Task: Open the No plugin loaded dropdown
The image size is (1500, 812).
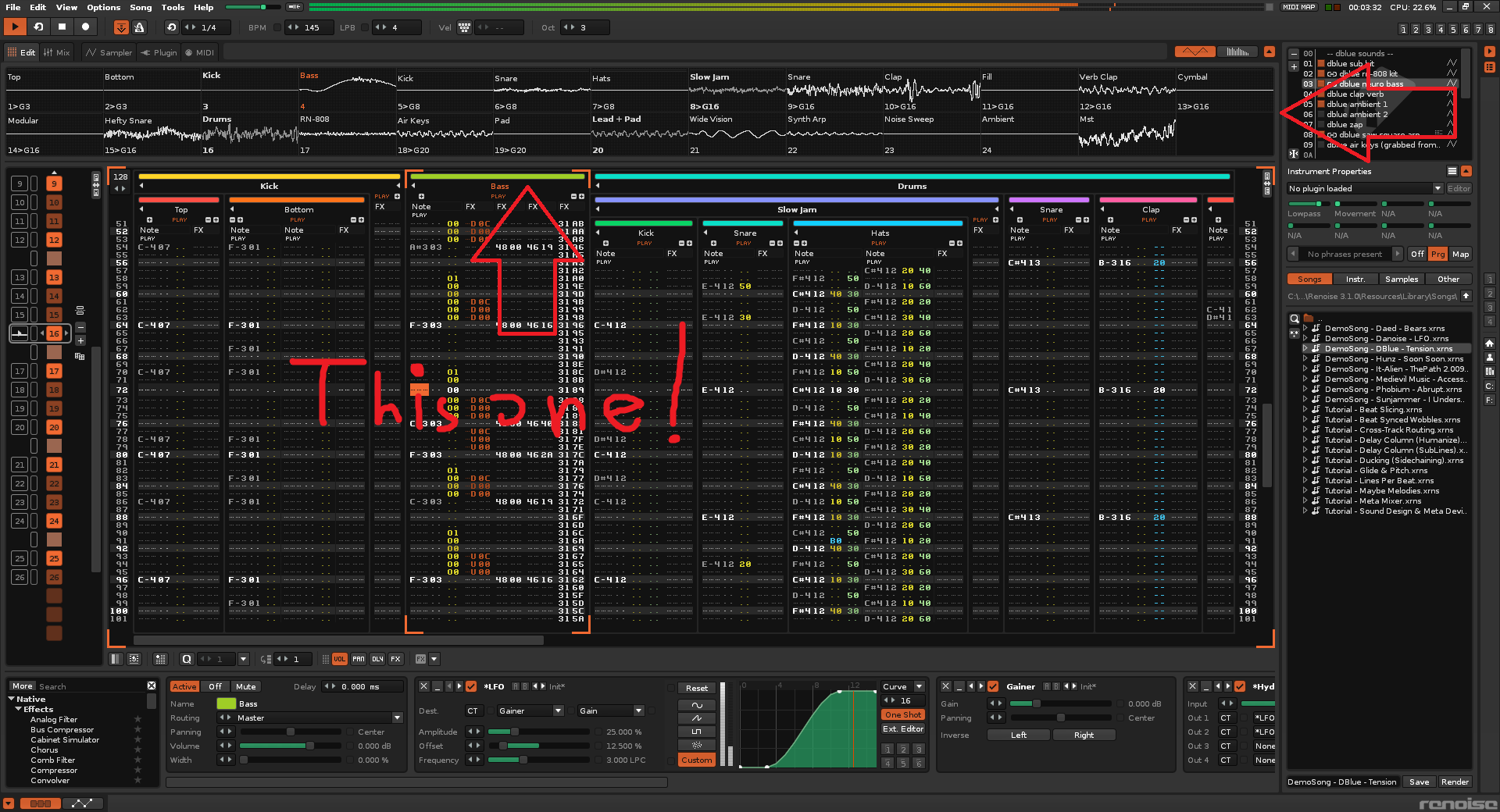Action: [1437, 188]
